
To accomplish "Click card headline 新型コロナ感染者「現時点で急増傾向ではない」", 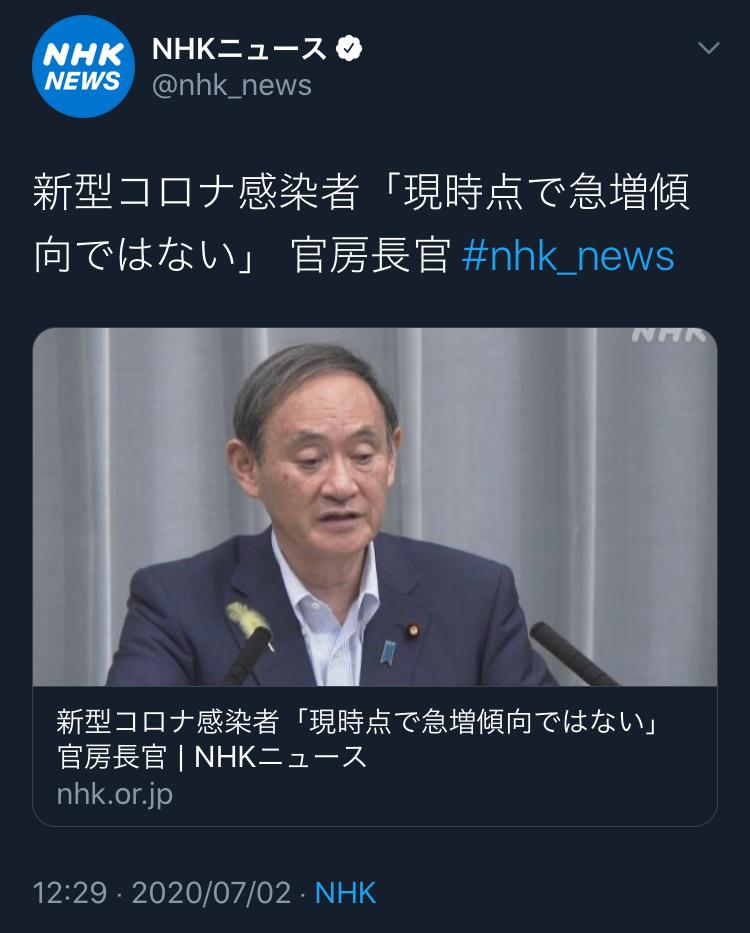I will pyautogui.click(x=358, y=722).
